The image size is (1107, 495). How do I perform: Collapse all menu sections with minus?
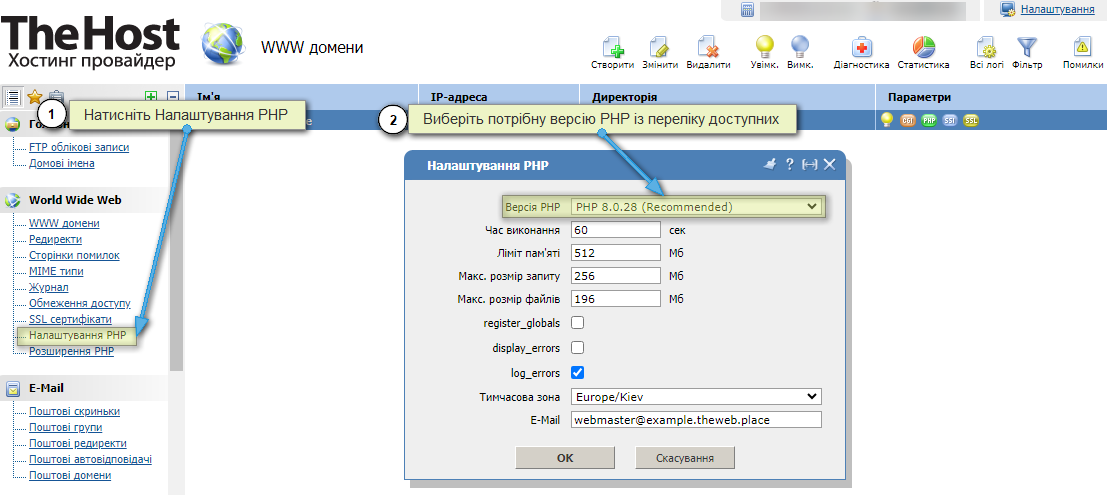(172, 97)
